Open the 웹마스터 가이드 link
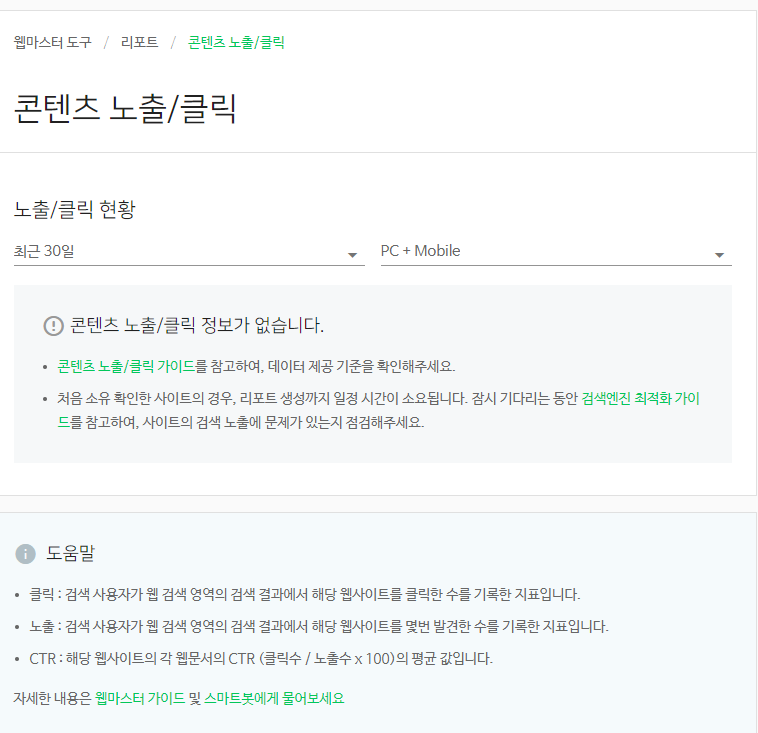Image resolution: width=758 pixels, height=733 pixels. (140, 699)
